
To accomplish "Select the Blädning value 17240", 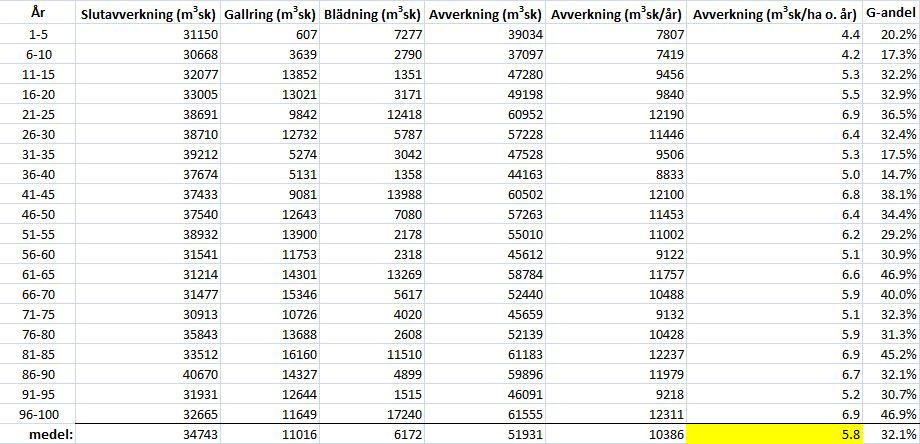I will (x=373, y=414).
